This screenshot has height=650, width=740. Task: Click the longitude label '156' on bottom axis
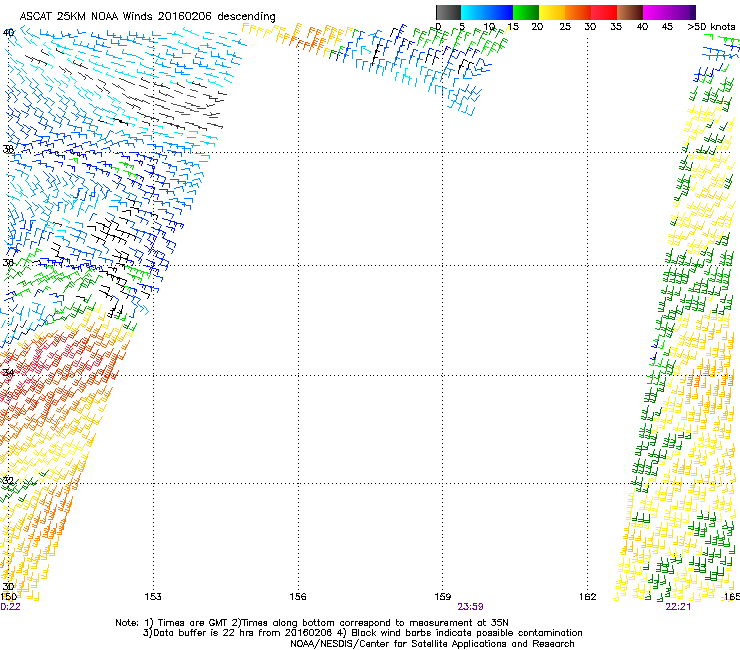(298, 597)
